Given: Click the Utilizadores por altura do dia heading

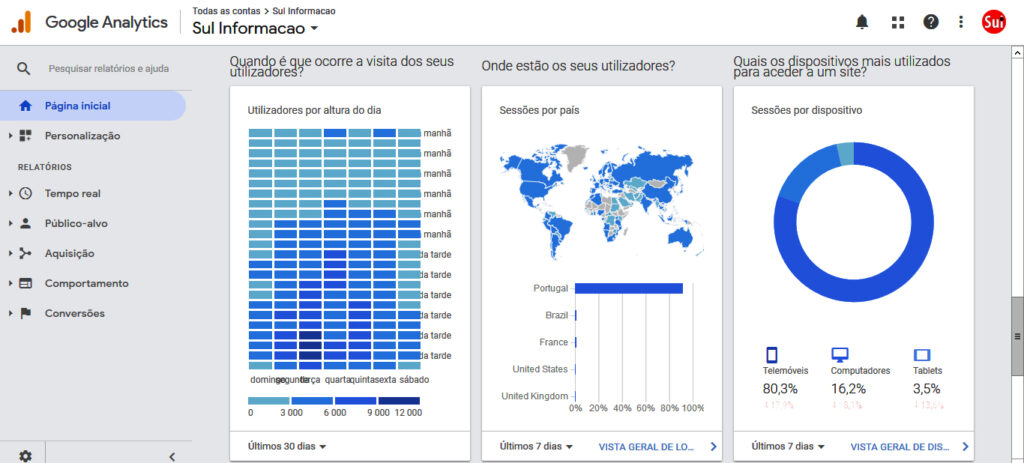Looking at the screenshot, I should pyautogui.click(x=314, y=110).
